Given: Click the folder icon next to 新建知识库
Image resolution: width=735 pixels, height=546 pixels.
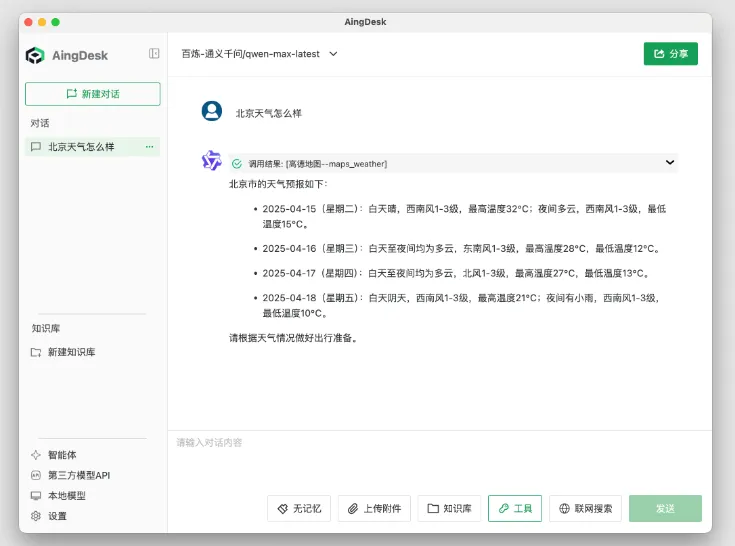Looking at the screenshot, I should (36, 352).
